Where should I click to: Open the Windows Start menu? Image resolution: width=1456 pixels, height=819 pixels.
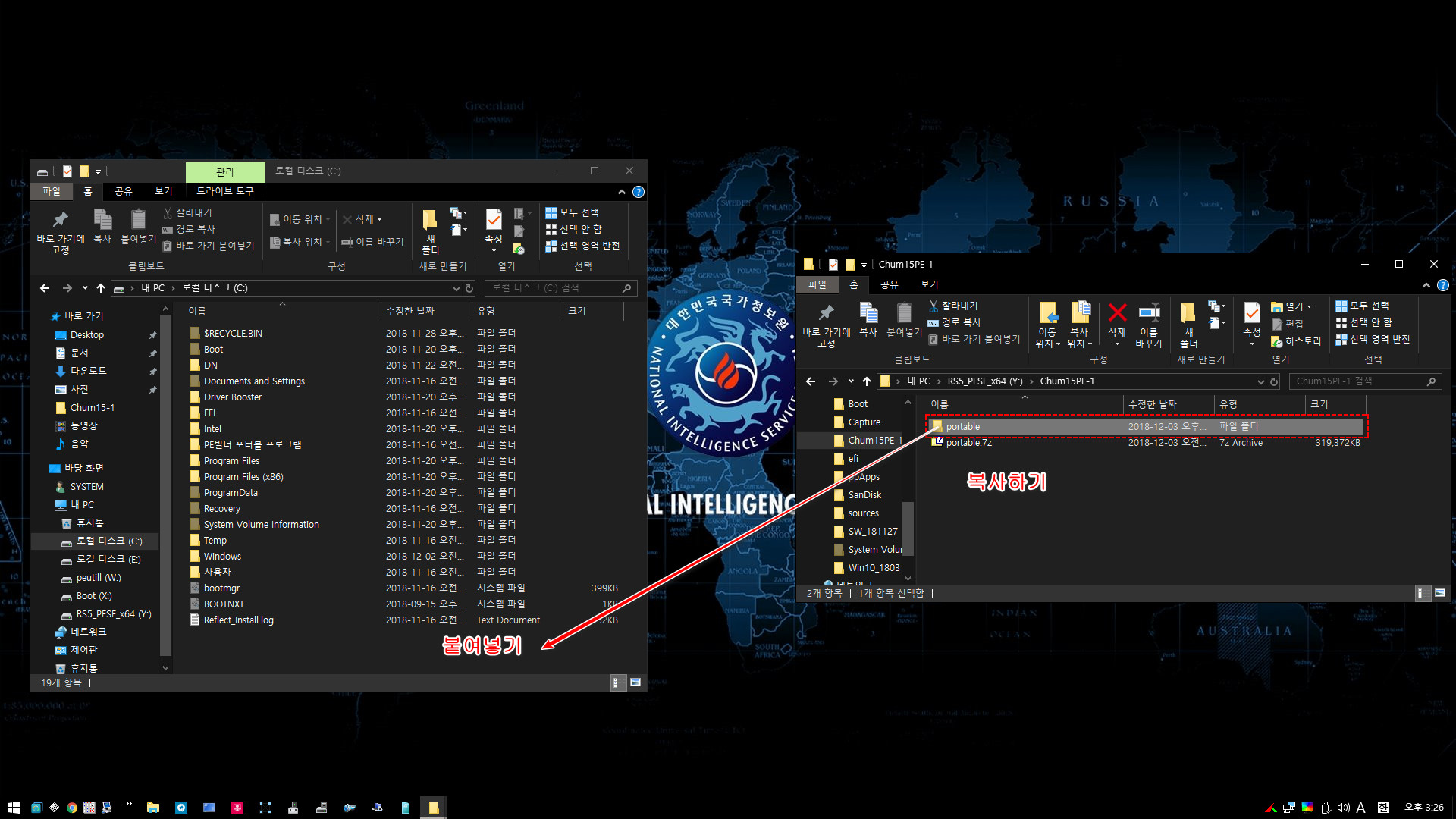(x=13, y=808)
